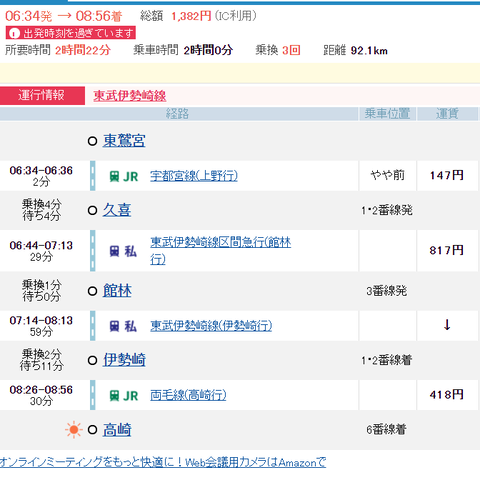The image size is (480, 485).
Task: Click the 運行情報 label
Action: point(42,95)
